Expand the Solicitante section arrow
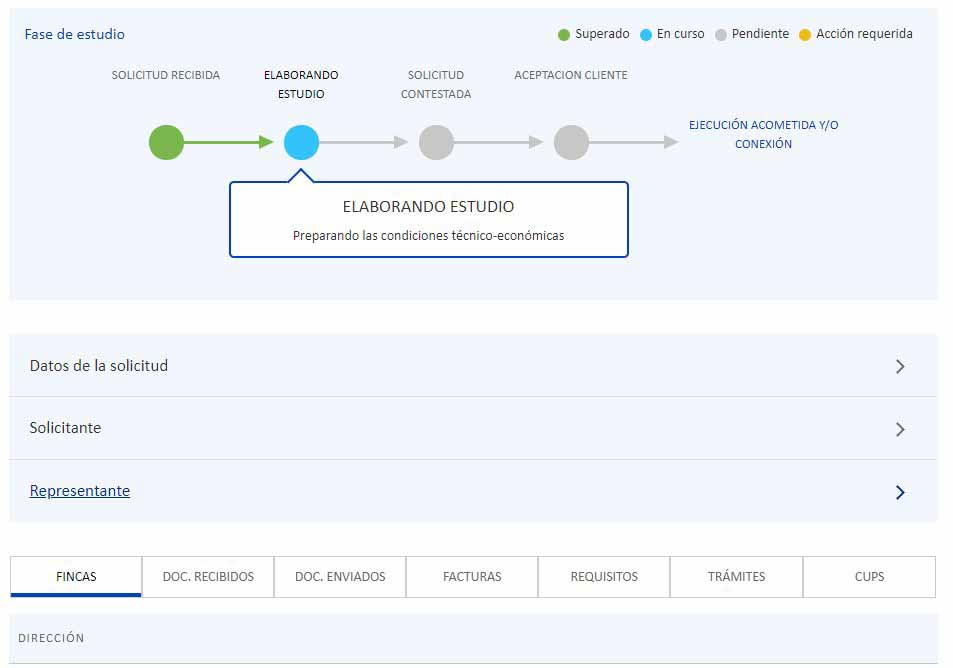This screenshot has width=953, height=668. pos(900,429)
